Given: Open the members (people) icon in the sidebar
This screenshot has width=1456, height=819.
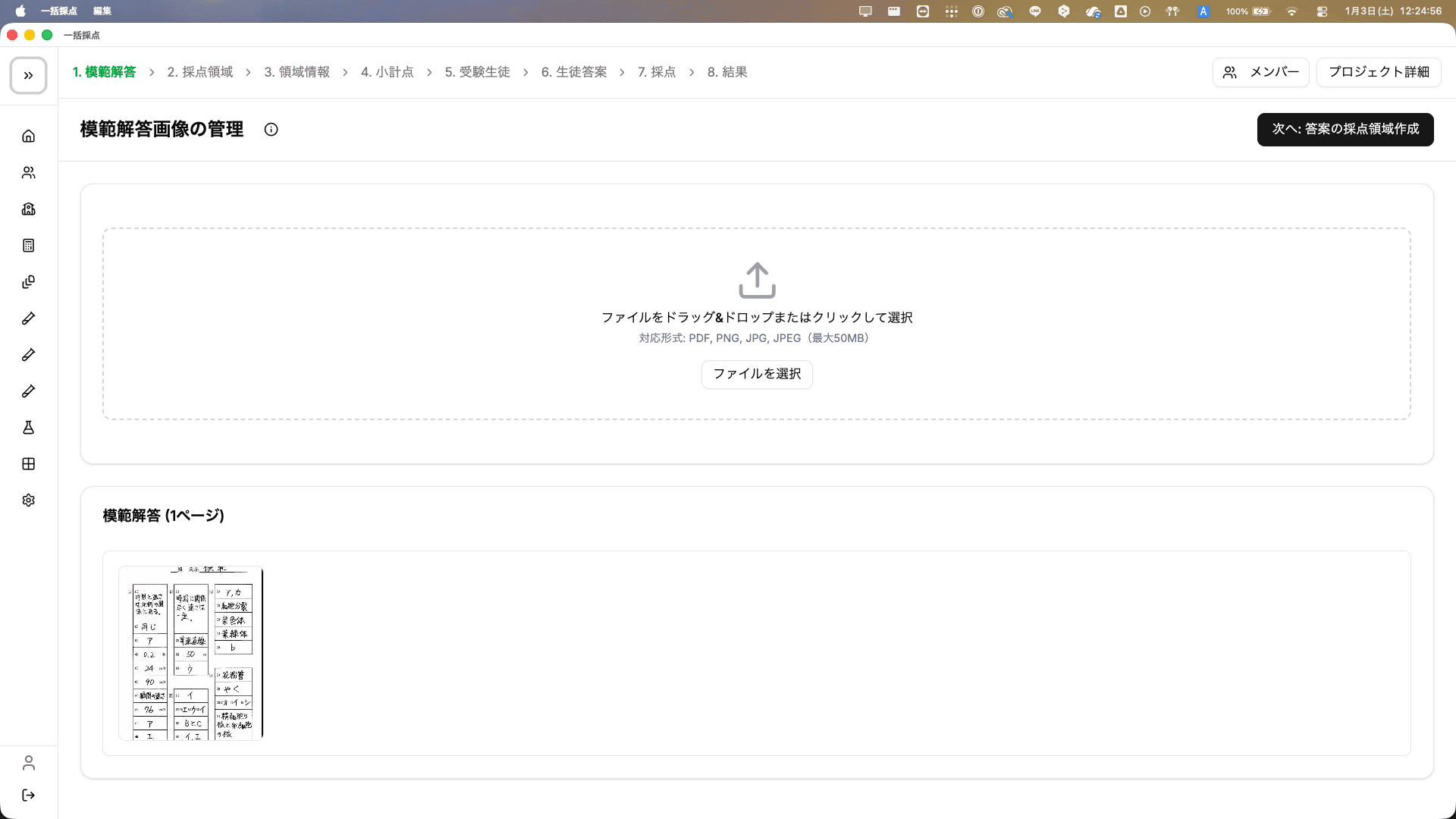Looking at the screenshot, I should pyautogui.click(x=29, y=173).
